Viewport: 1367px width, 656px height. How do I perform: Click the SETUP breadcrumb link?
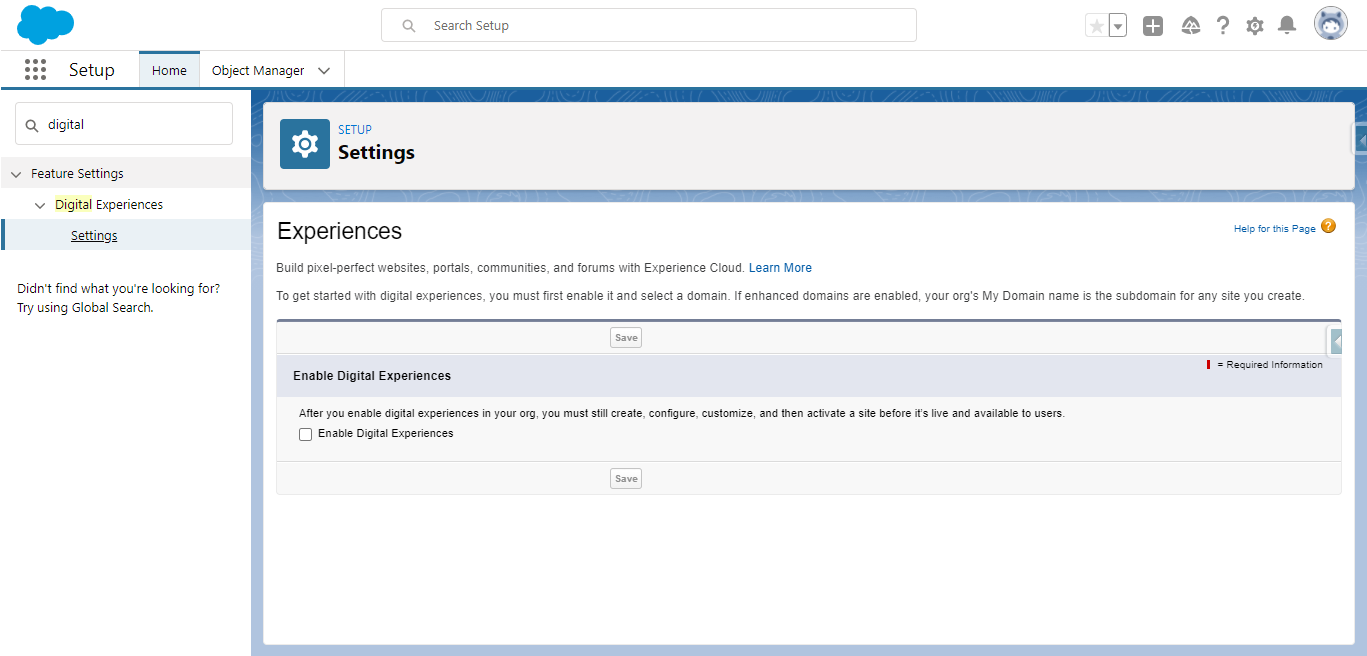[x=355, y=130]
